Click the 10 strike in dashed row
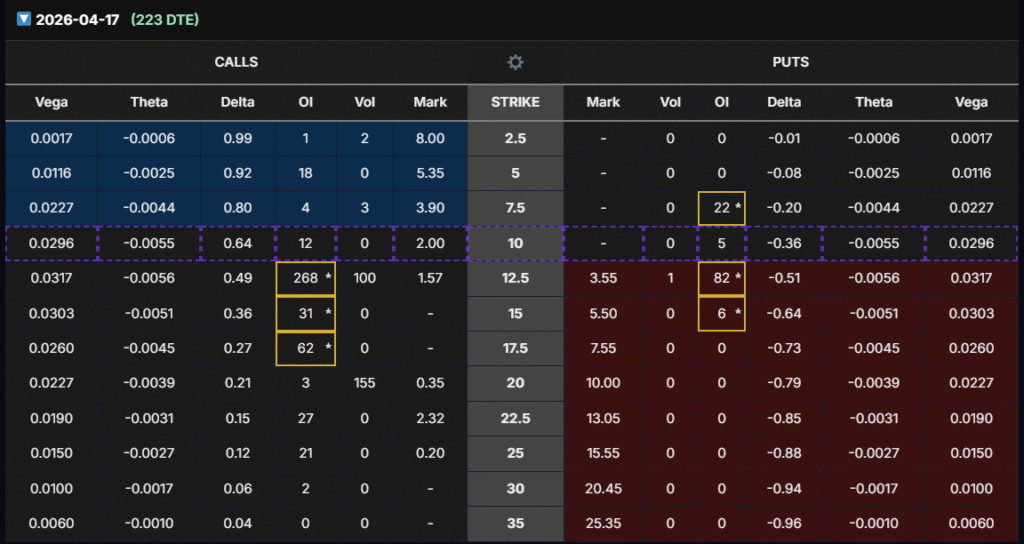The image size is (1024, 544). point(515,243)
